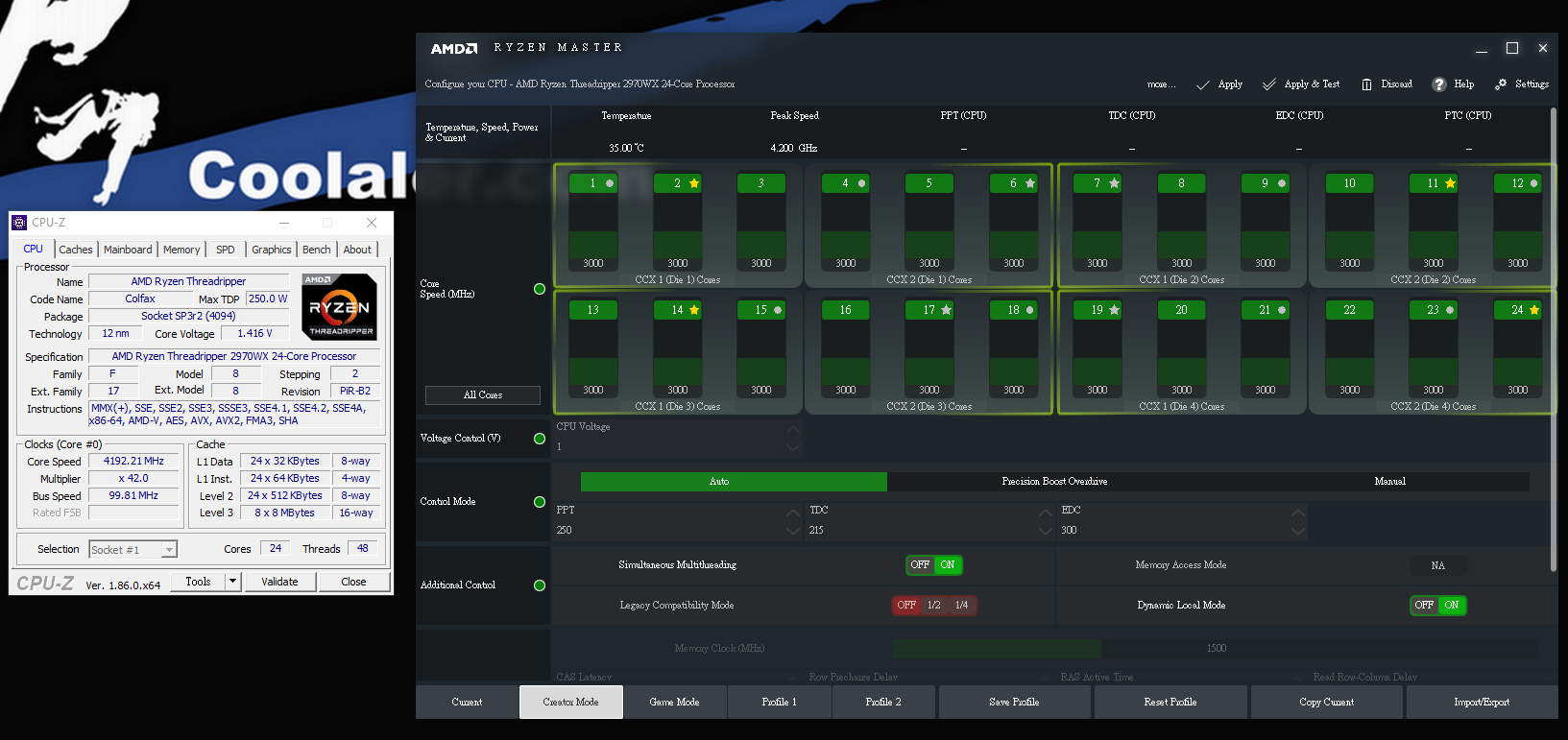Click the dot marker on core 21

tap(1282, 310)
